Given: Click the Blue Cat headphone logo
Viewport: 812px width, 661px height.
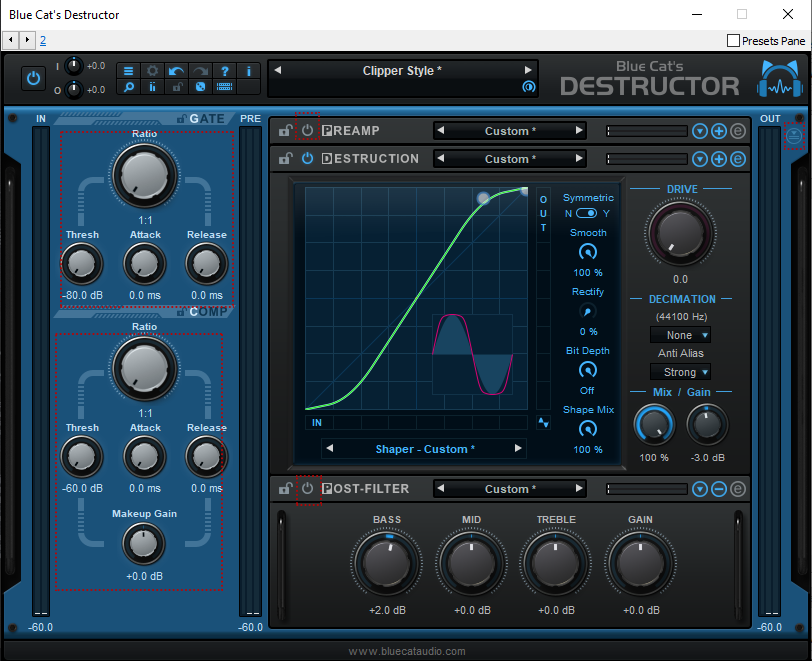Looking at the screenshot, I should (x=779, y=79).
